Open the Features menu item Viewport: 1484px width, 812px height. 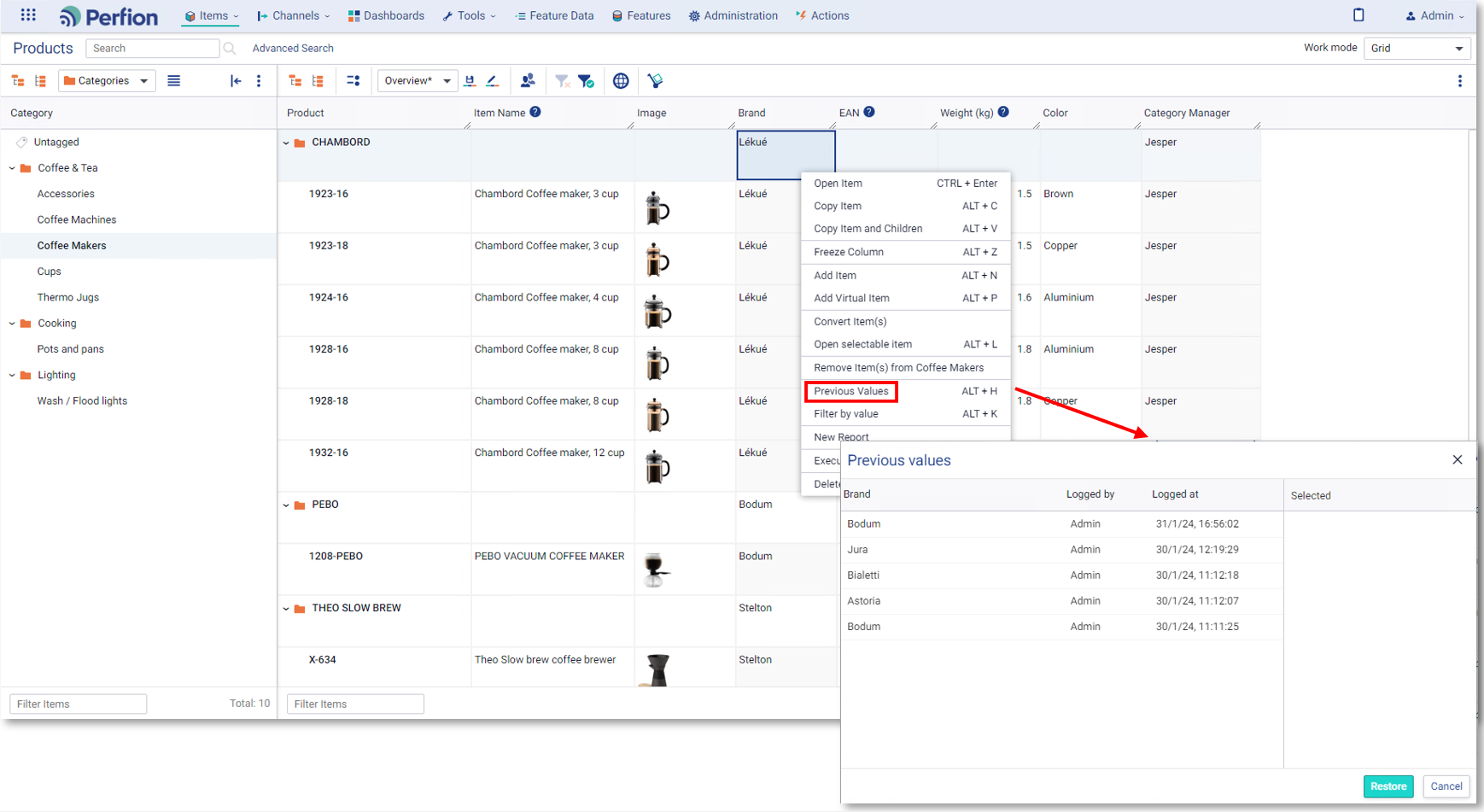pyautogui.click(x=641, y=15)
